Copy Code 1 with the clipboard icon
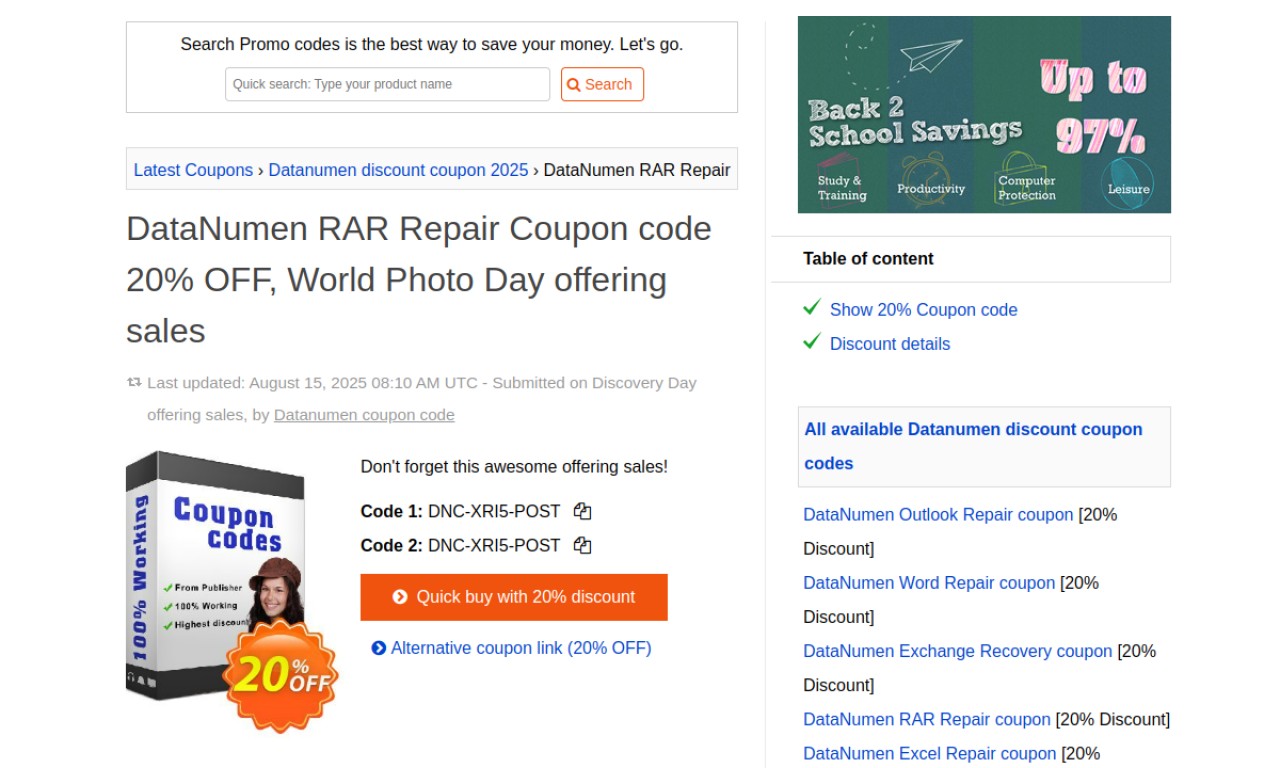This screenshot has height=768, width=1280. 583,511
